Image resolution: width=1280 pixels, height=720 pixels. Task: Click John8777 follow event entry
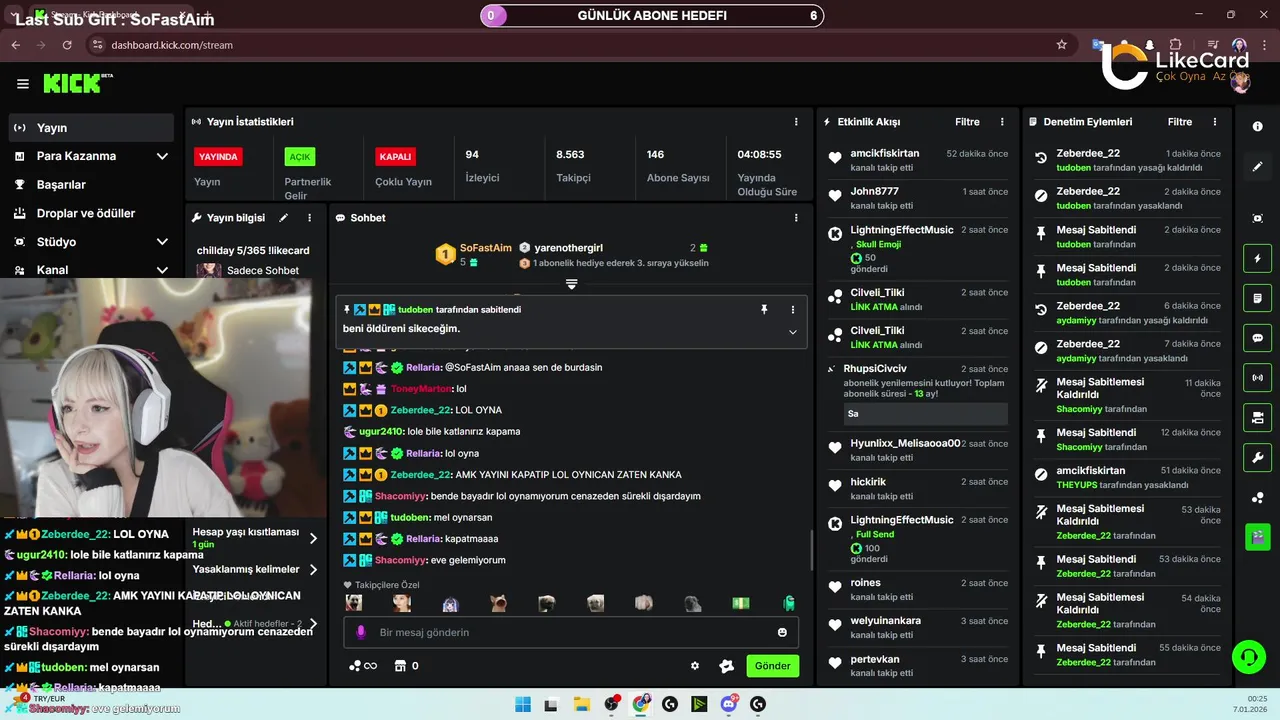[918, 197]
